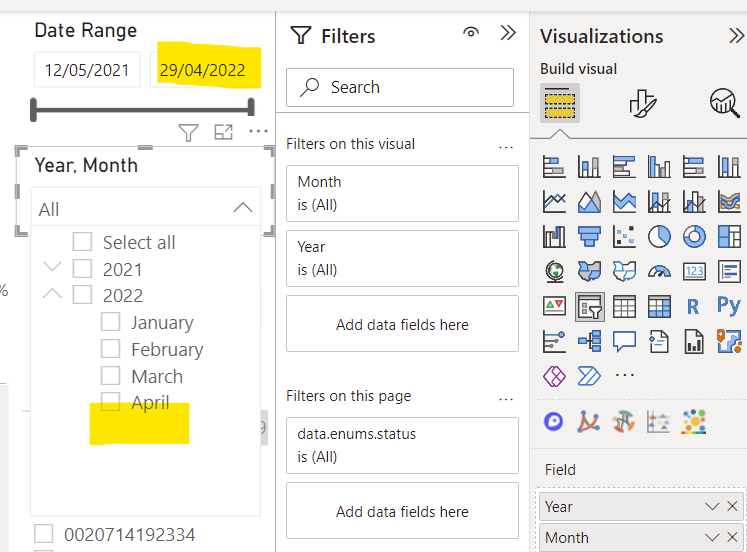Screen dimensions: 747x552
Task: Toggle the eye icon in Filters header
Action: 471,32
